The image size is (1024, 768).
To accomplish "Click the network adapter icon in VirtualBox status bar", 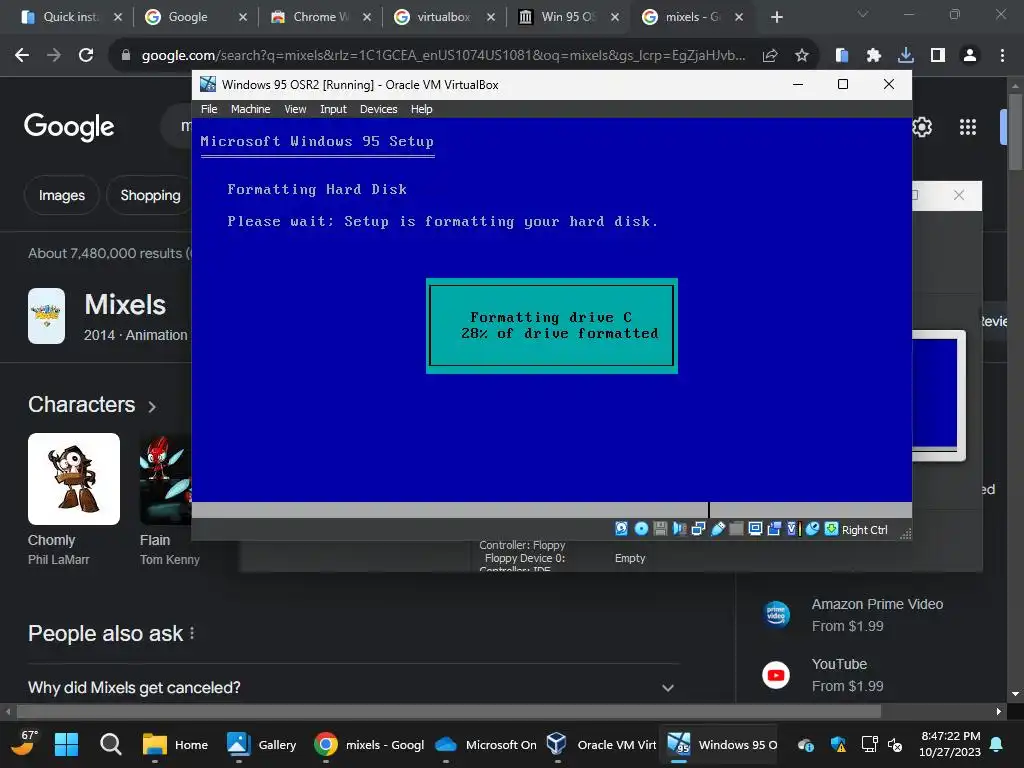I will pos(698,529).
